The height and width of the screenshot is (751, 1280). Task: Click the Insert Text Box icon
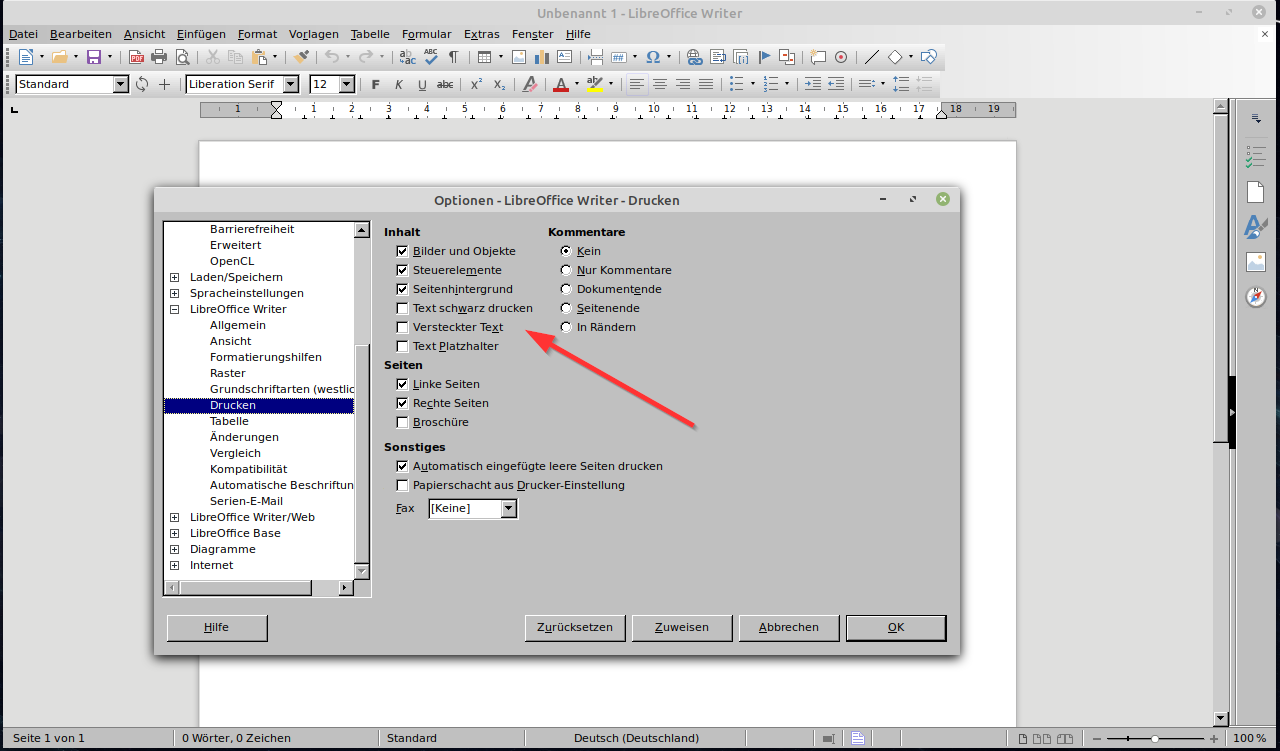click(x=565, y=57)
